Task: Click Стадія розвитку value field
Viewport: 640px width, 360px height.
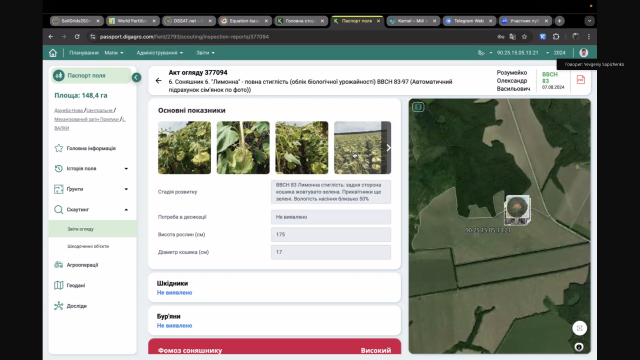Action: click(x=331, y=192)
